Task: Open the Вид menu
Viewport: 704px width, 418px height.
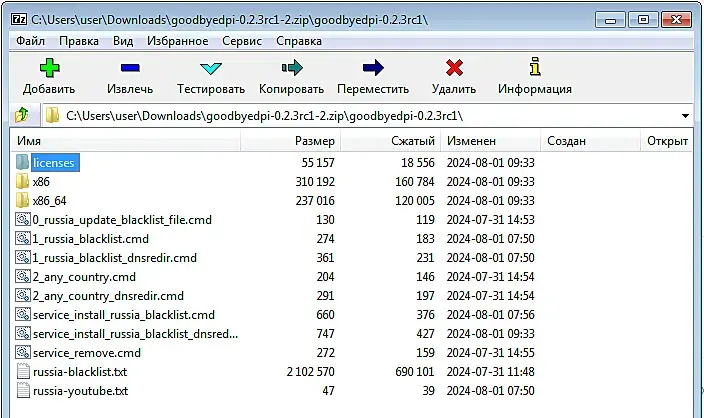Action: click(x=123, y=41)
